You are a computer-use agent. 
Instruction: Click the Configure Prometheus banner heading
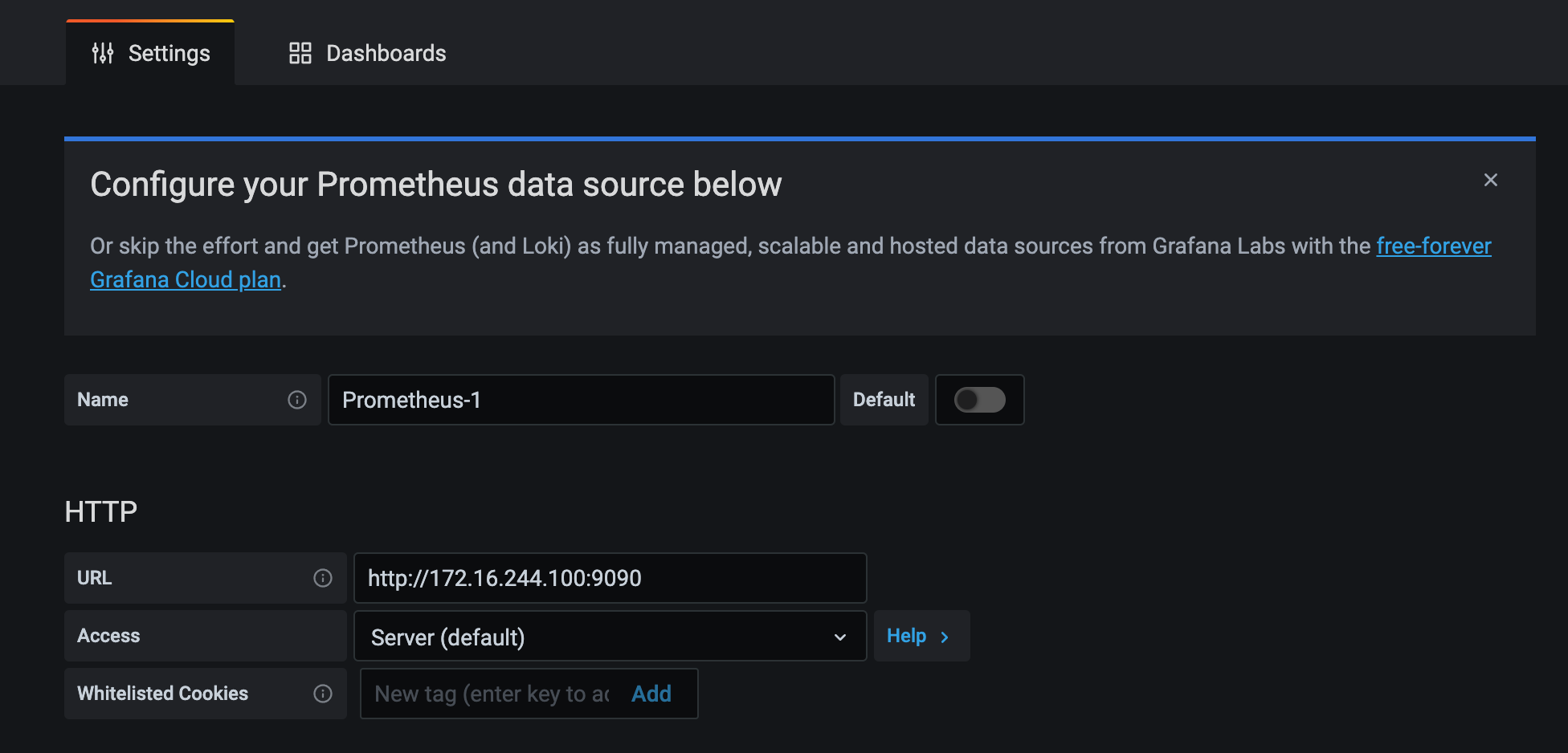[x=435, y=185]
